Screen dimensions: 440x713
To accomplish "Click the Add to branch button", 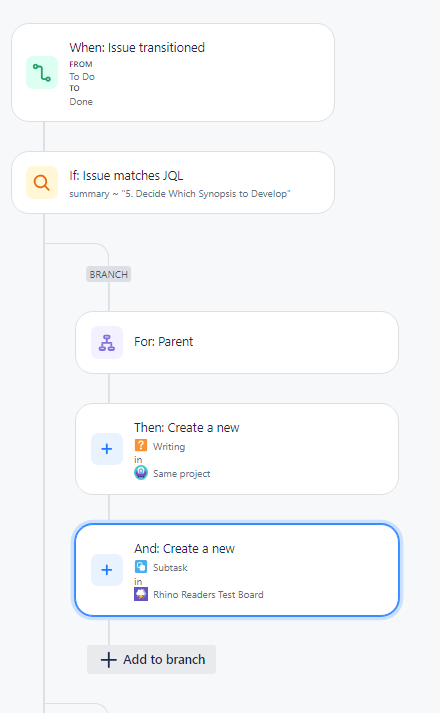I will tap(151, 659).
